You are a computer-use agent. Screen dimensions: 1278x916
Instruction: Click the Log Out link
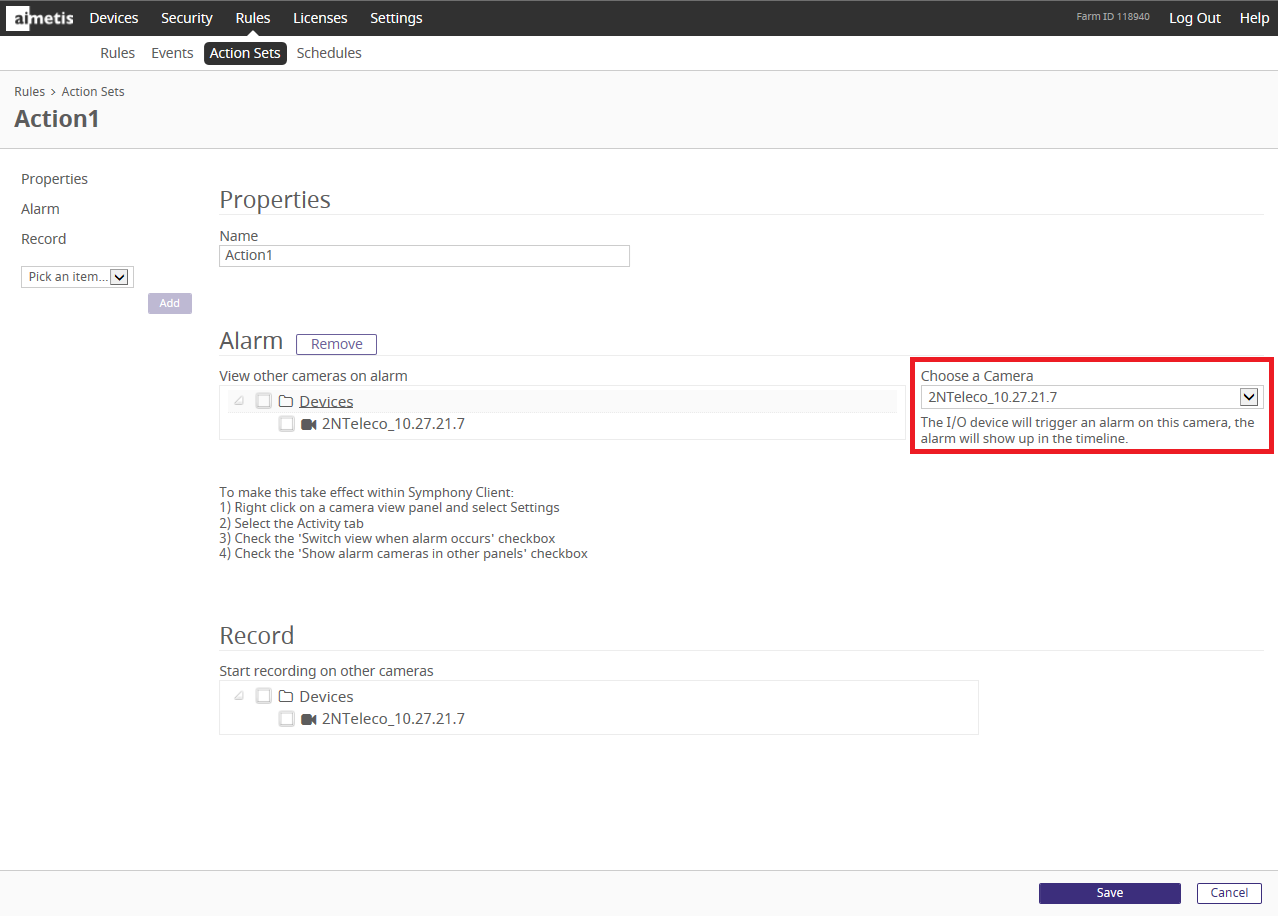pos(1194,18)
